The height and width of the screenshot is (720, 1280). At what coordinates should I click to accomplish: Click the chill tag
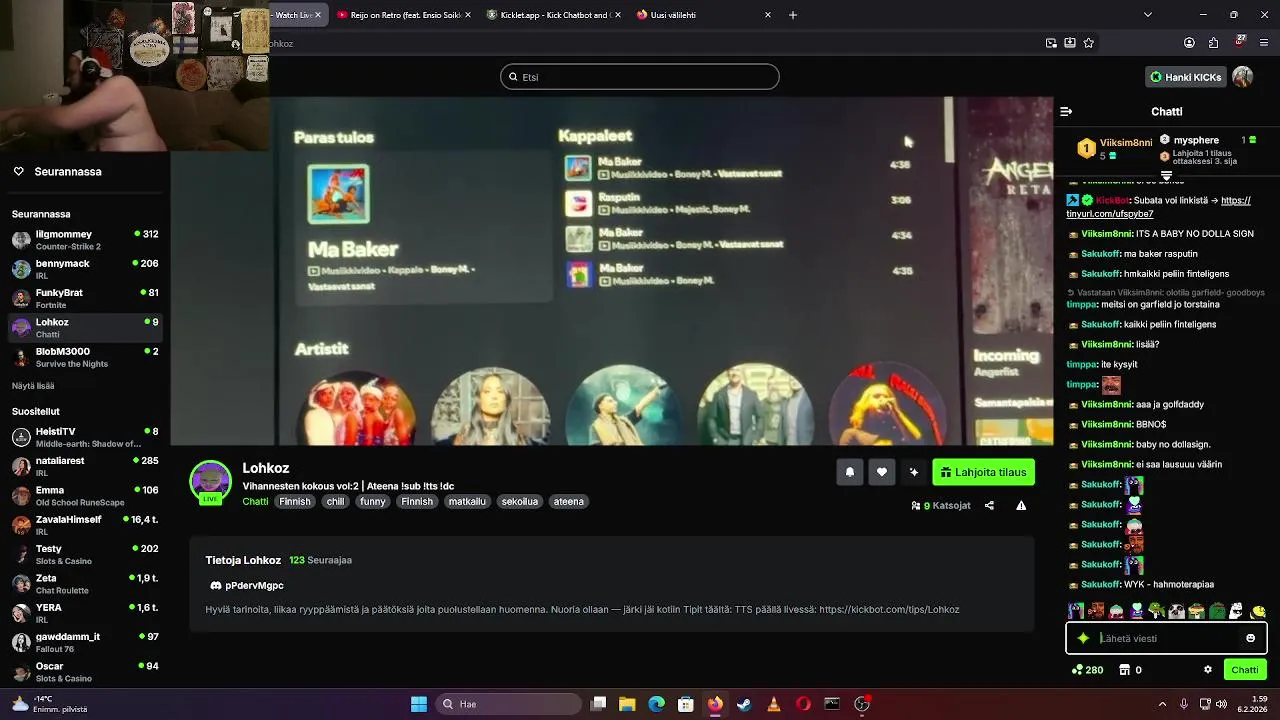pos(335,502)
